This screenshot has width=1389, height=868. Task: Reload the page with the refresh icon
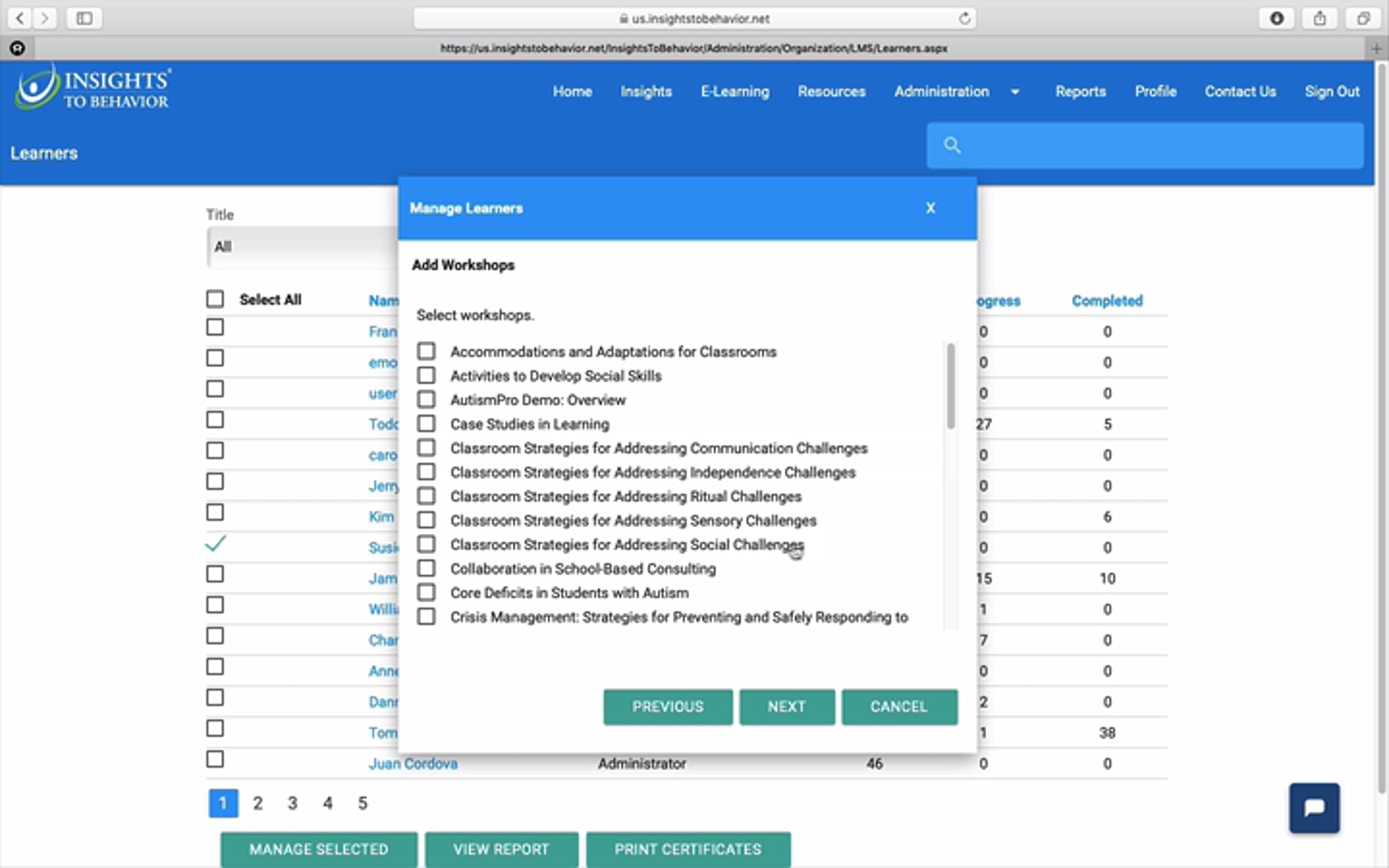(964, 19)
